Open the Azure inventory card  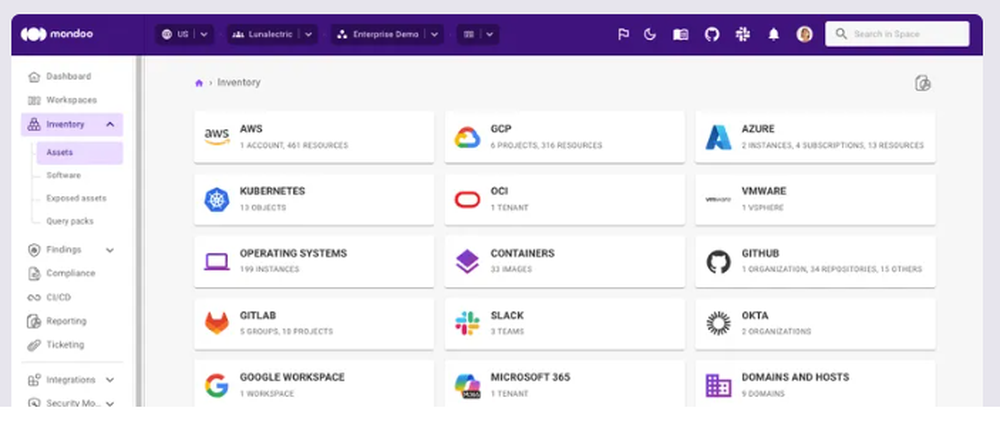click(x=815, y=137)
